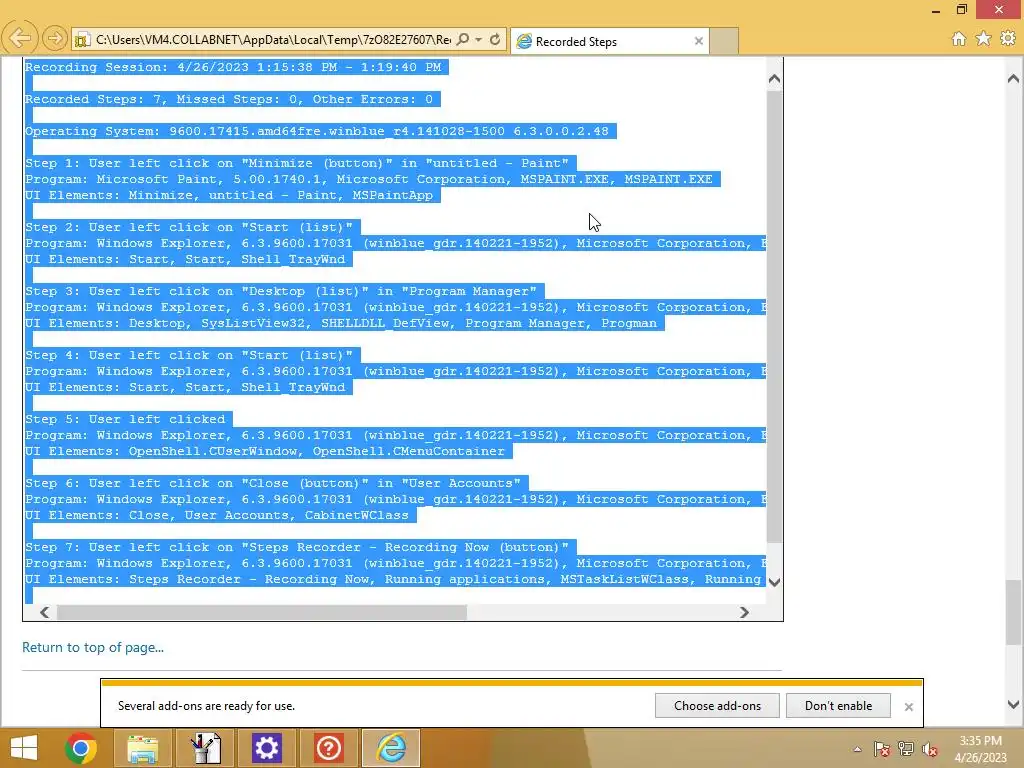
Task: Close the Recorded Steps tab
Action: pyautogui.click(x=699, y=41)
